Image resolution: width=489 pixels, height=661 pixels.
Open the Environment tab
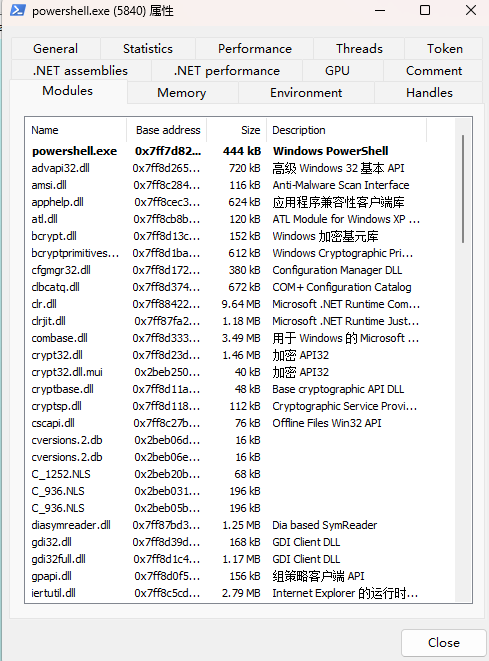pos(306,92)
